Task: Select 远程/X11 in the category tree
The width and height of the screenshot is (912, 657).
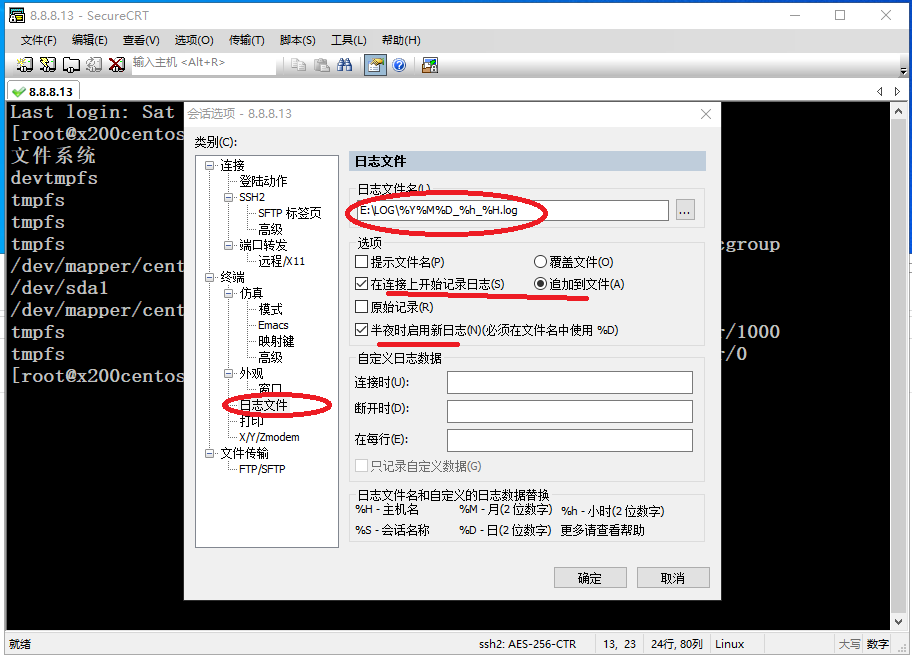Action: pos(282,261)
